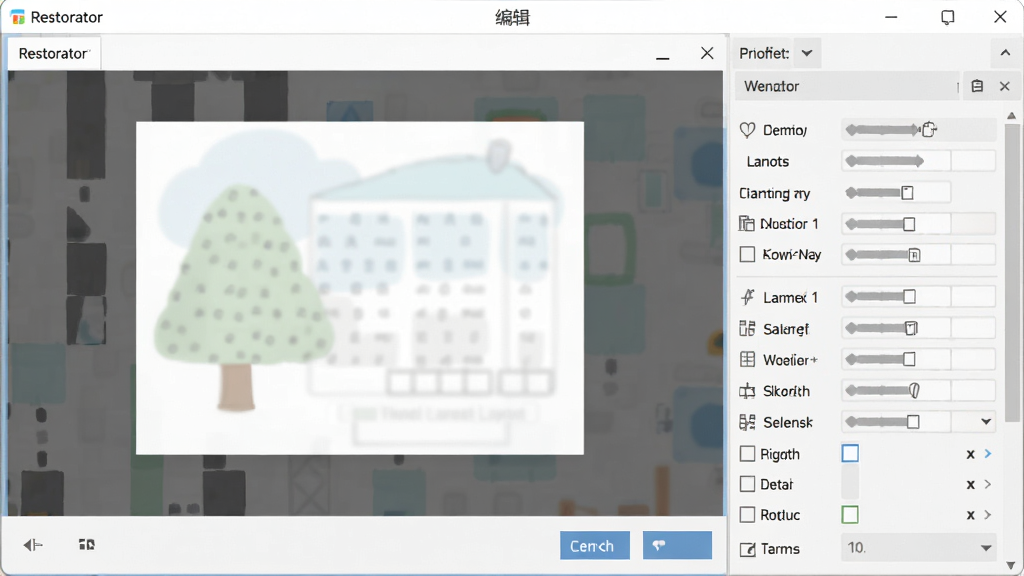
Task: Tick the Detai checkbox
Action: coord(747,484)
